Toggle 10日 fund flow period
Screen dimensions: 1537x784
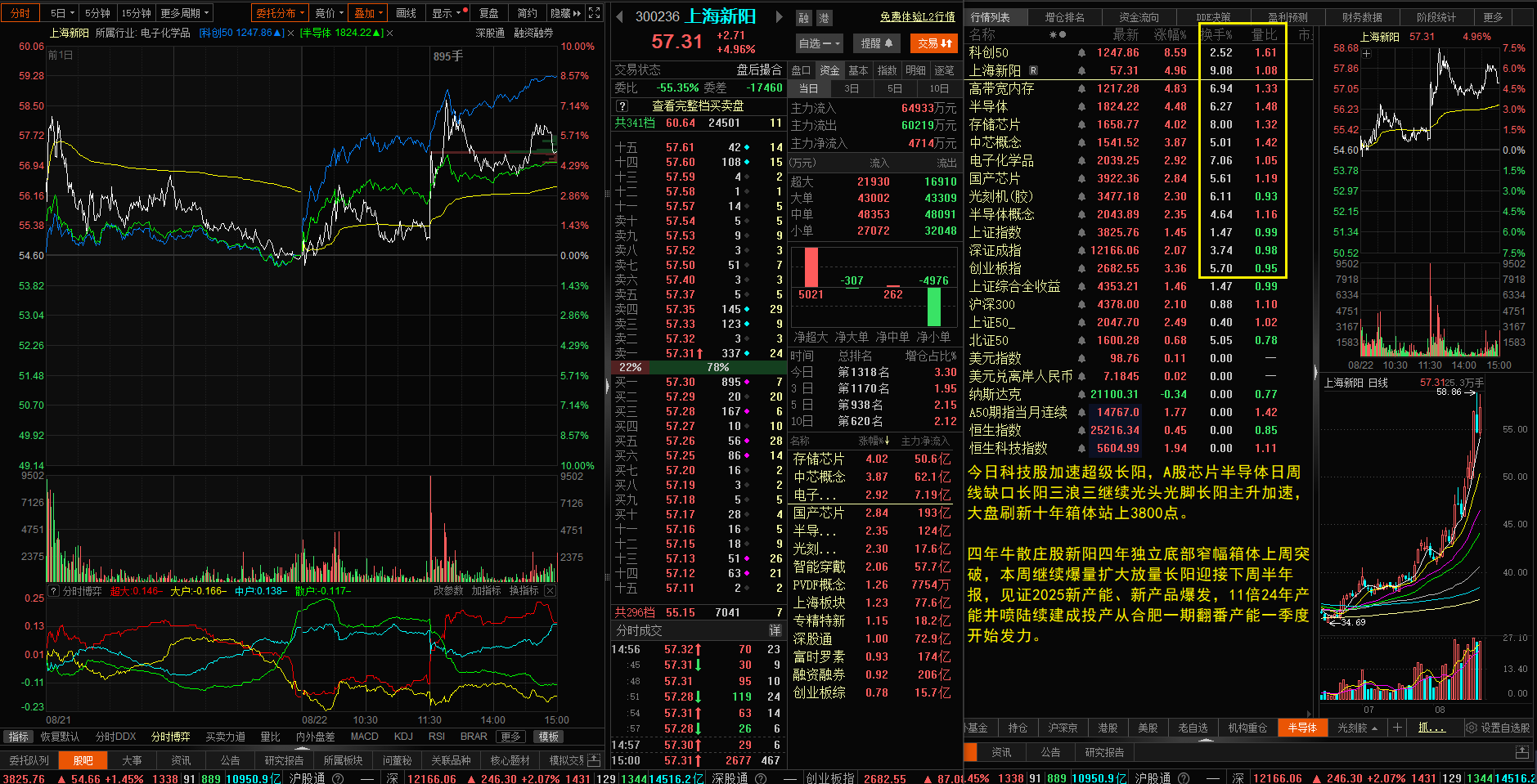click(x=938, y=88)
